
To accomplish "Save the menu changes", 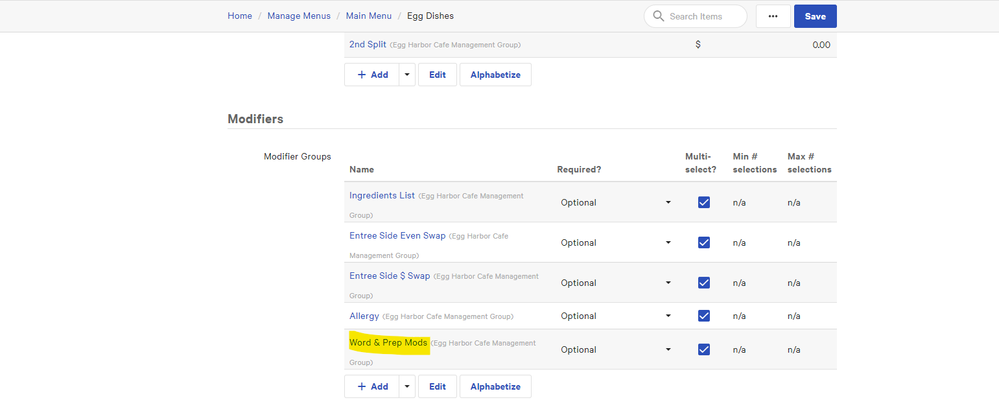I will [x=815, y=17].
